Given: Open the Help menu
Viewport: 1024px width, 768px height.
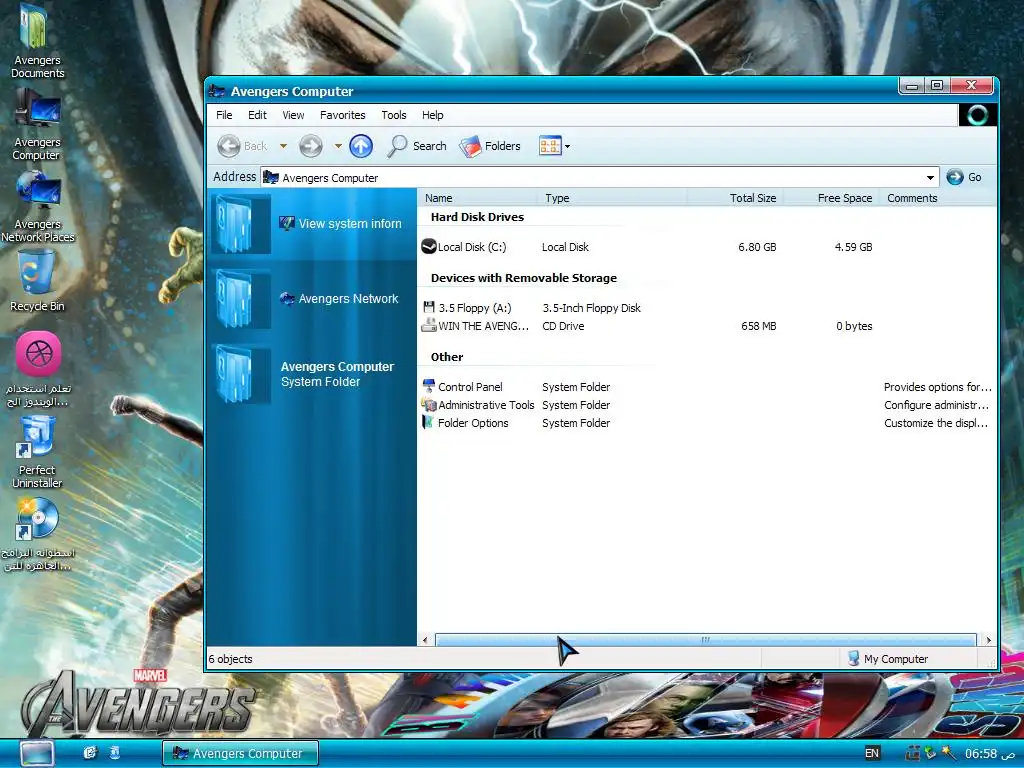Looking at the screenshot, I should (x=432, y=115).
